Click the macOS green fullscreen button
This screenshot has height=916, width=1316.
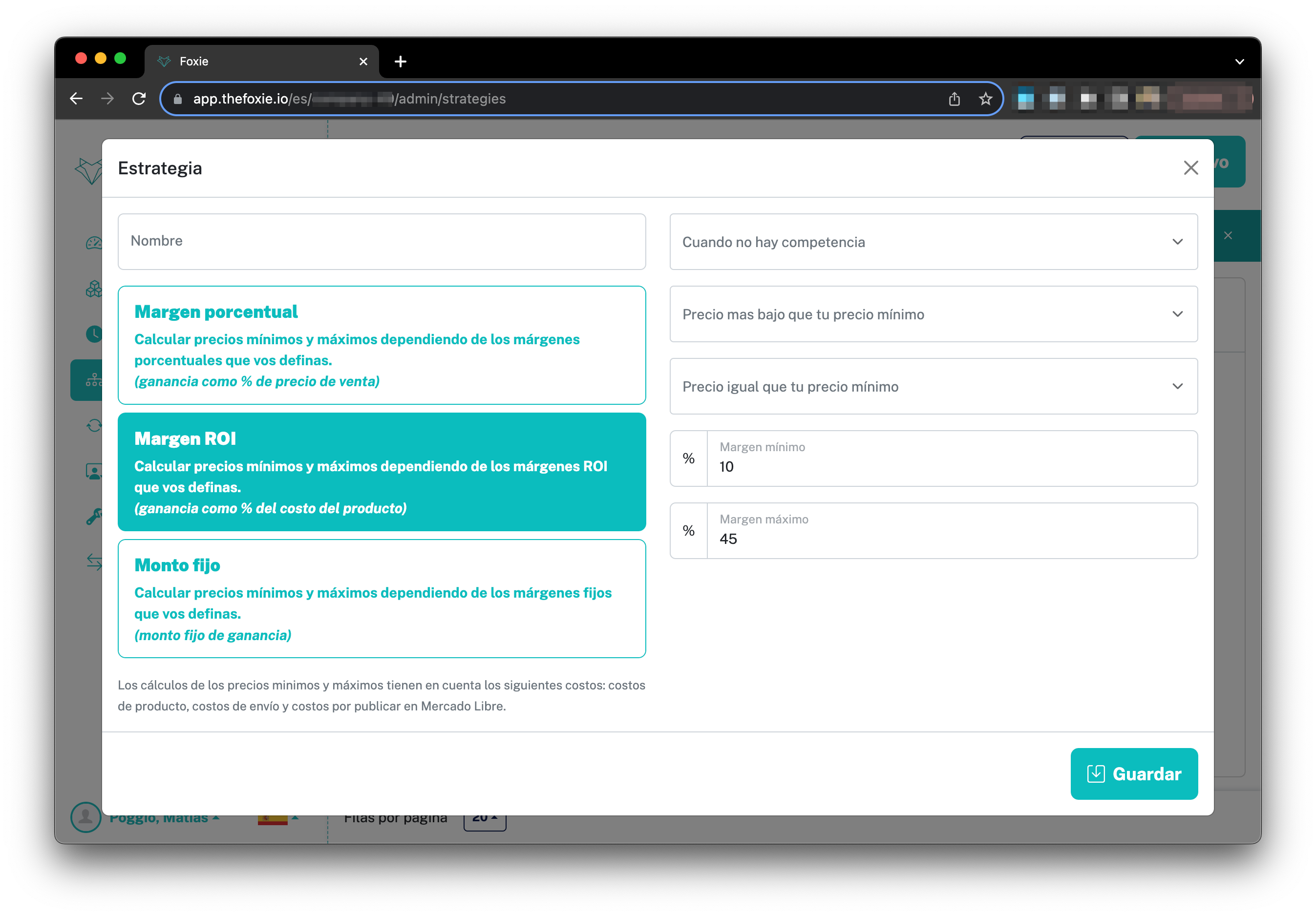click(120, 59)
